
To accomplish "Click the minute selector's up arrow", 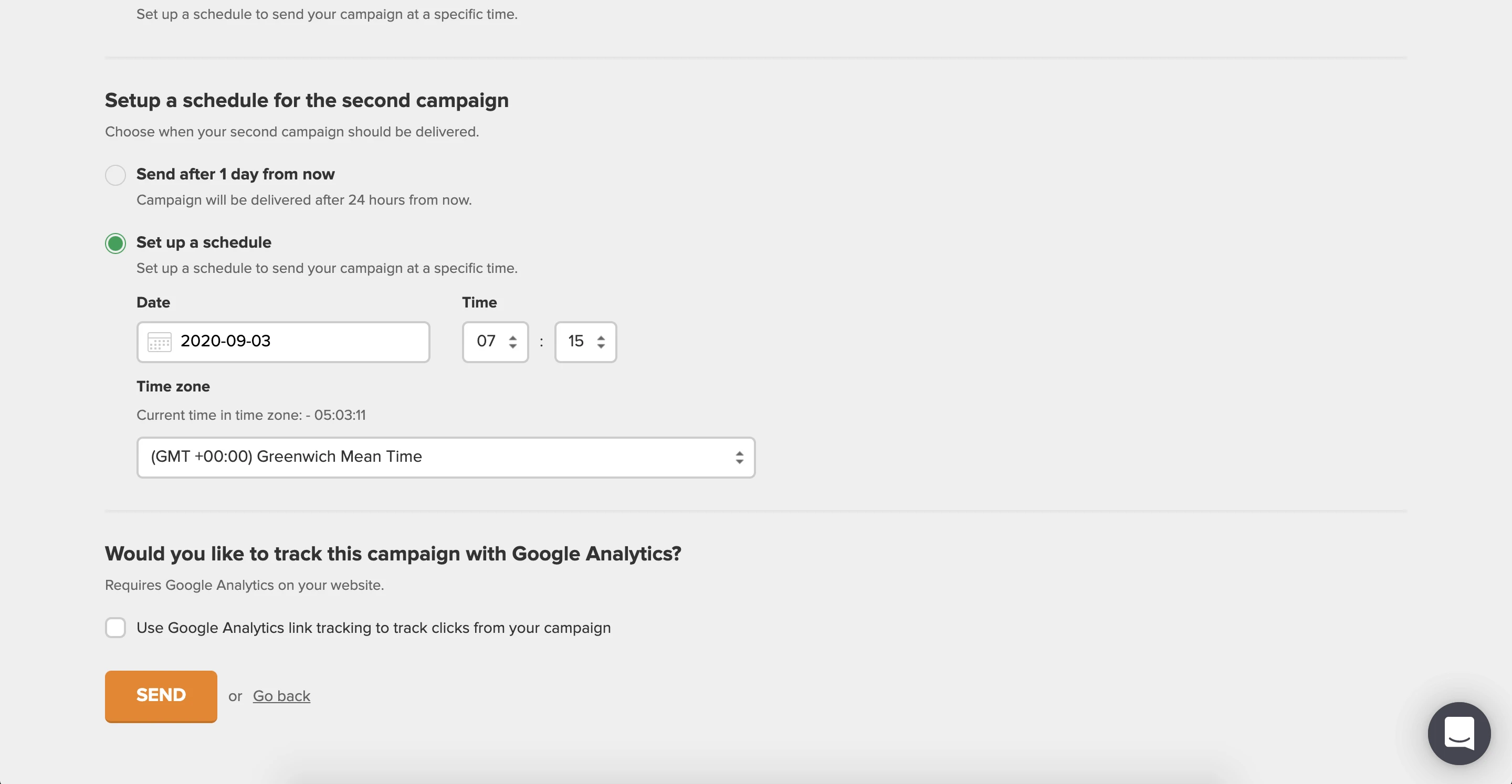I will pyautogui.click(x=601, y=337).
